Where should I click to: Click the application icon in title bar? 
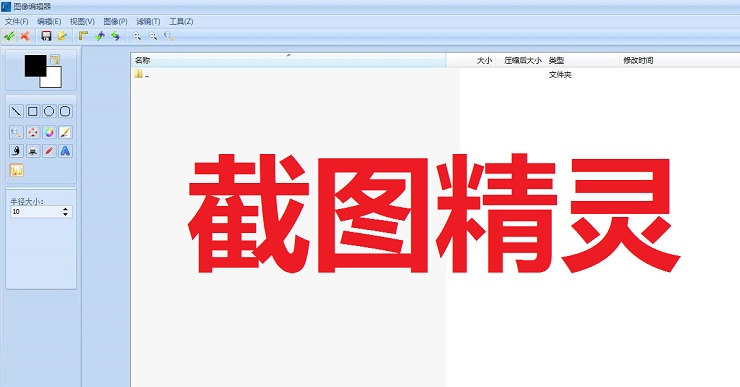tap(6, 7)
